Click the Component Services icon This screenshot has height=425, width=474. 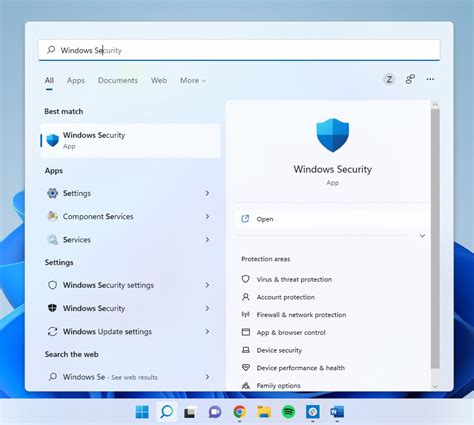coord(52,216)
